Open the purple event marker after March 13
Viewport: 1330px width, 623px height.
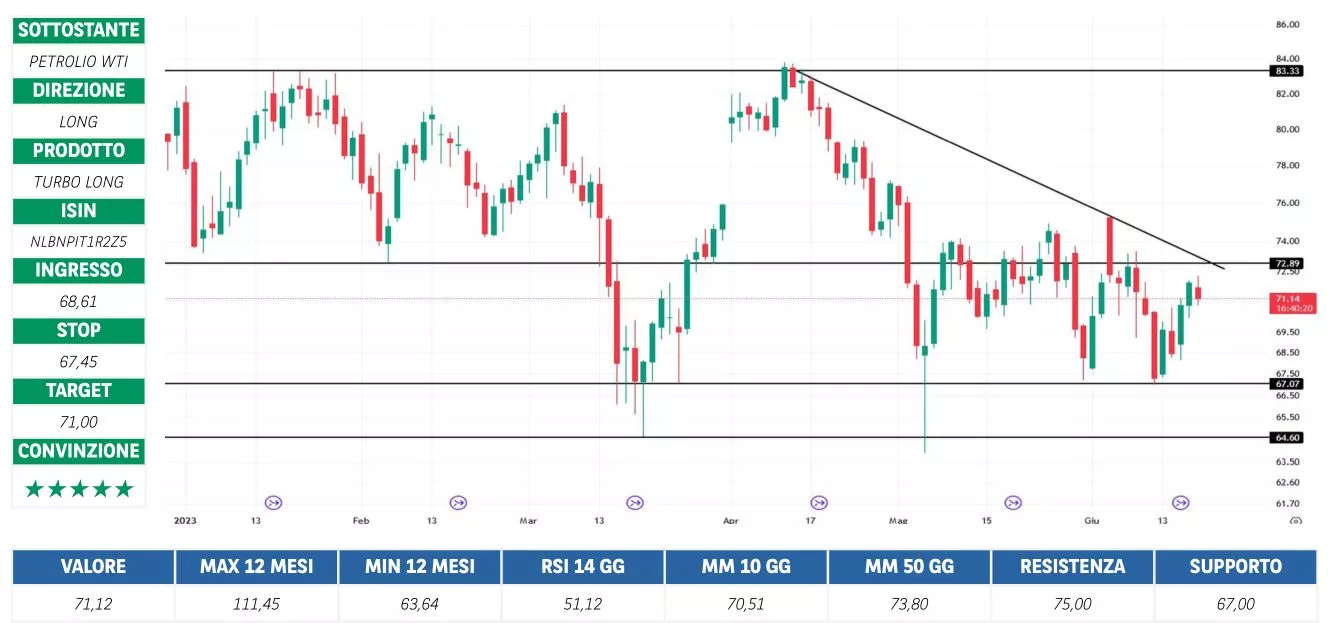click(635, 502)
